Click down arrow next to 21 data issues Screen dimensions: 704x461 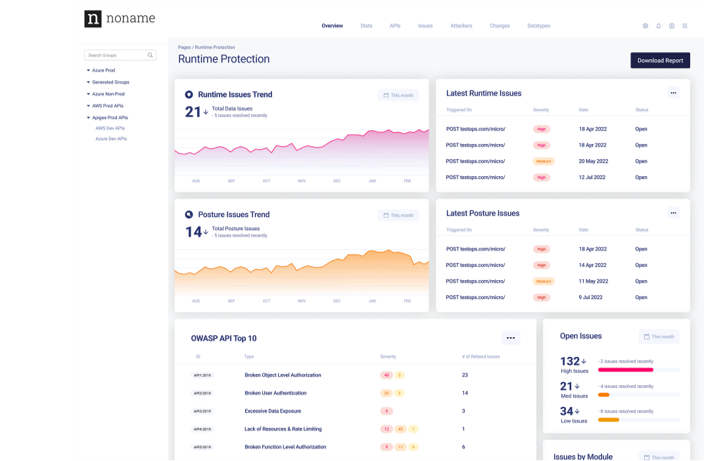(206, 112)
